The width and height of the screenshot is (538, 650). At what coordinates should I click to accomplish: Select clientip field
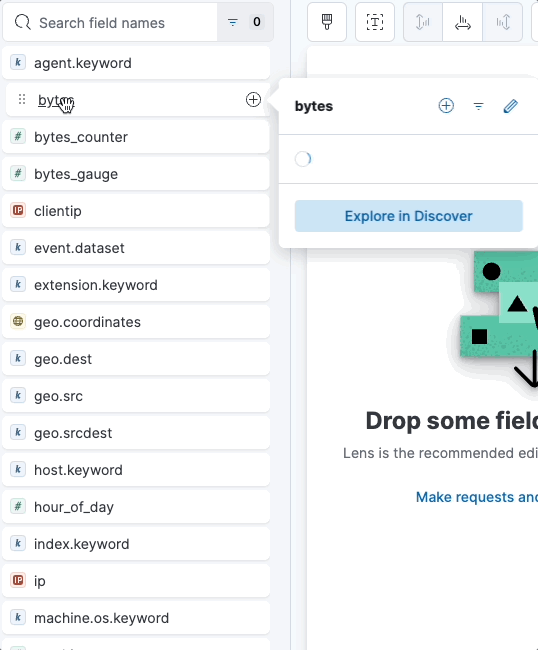coord(136,211)
